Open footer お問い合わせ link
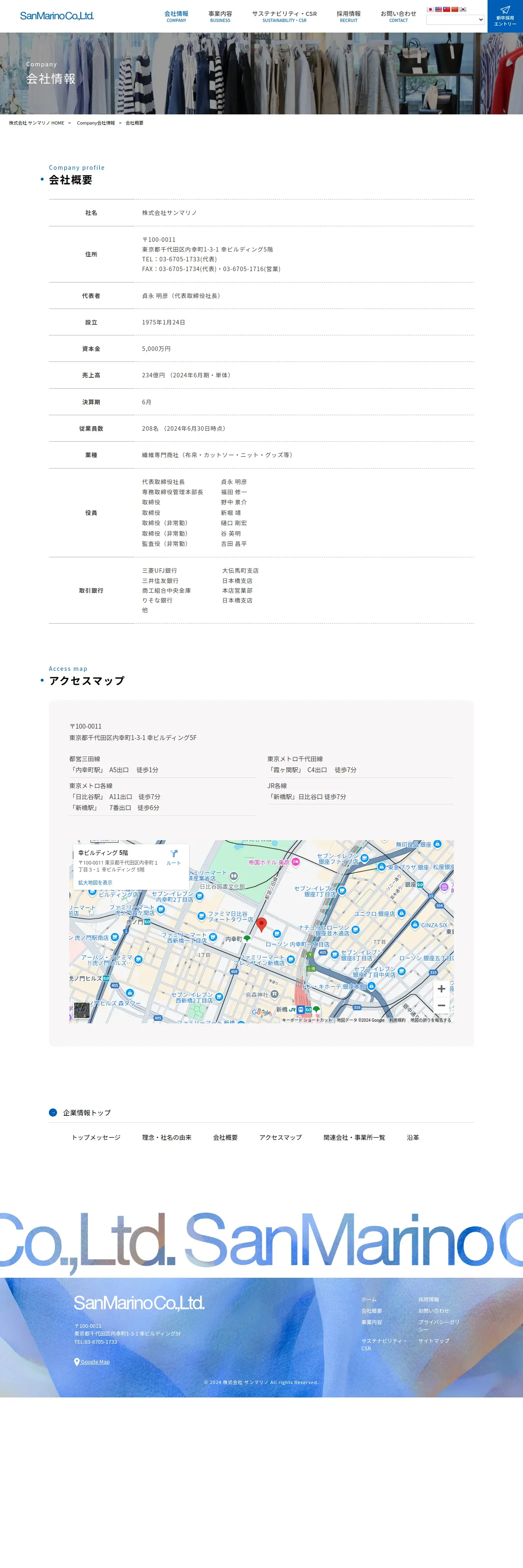 [x=433, y=1311]
